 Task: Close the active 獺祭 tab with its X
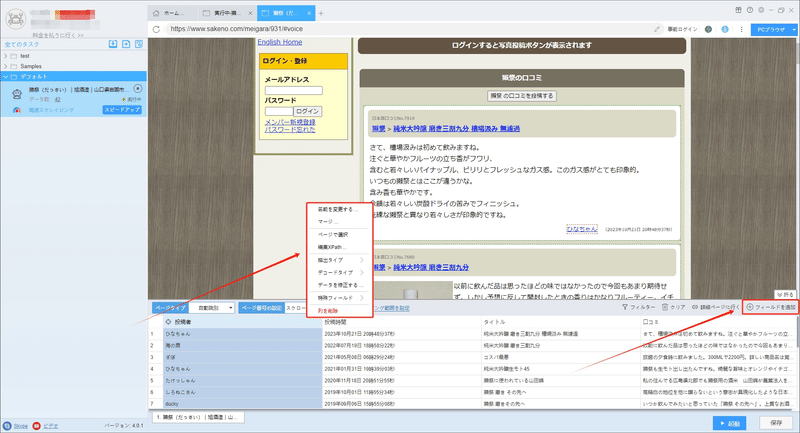[x=309, y=13]
